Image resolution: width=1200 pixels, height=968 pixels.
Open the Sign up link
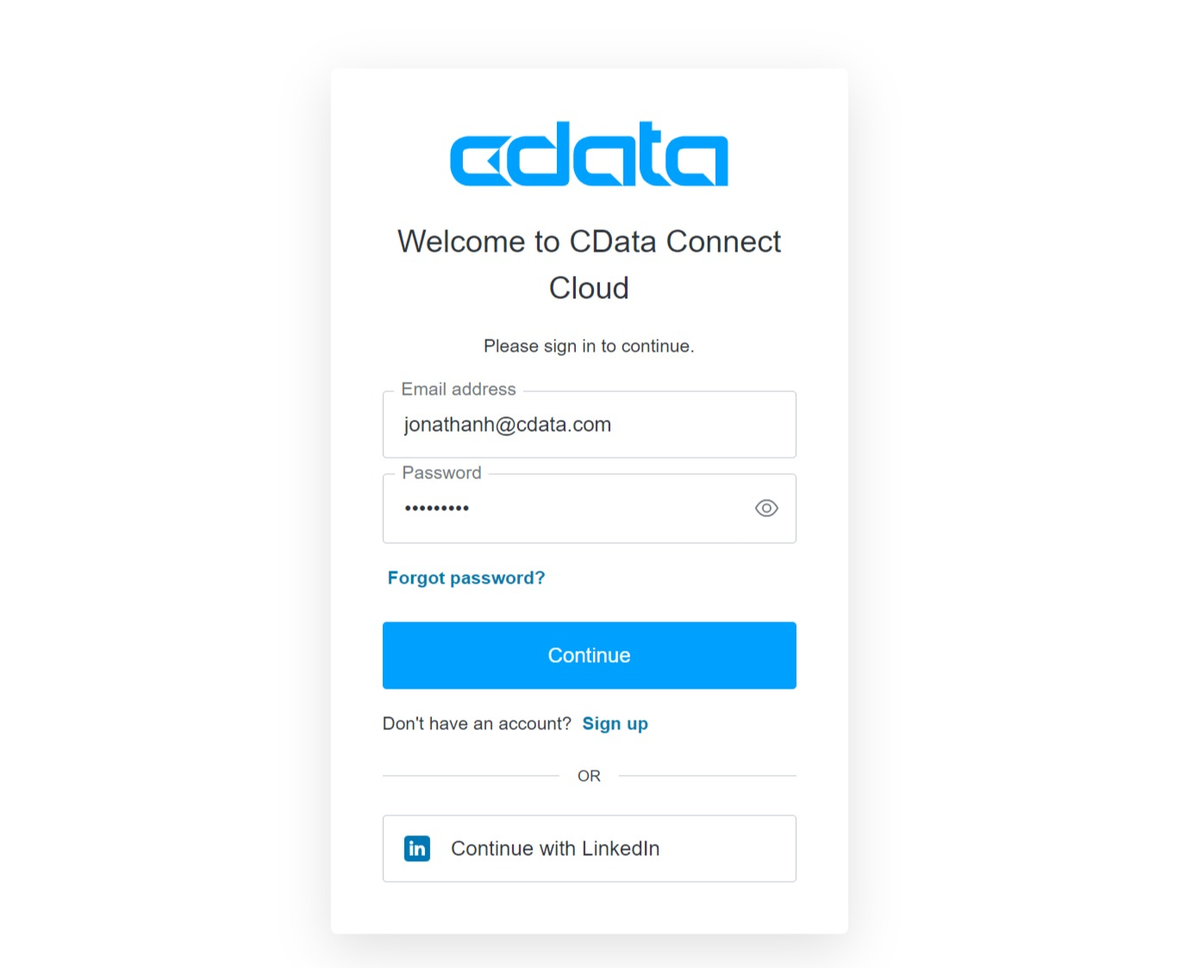pyautogui.click(x=615, y=723)
